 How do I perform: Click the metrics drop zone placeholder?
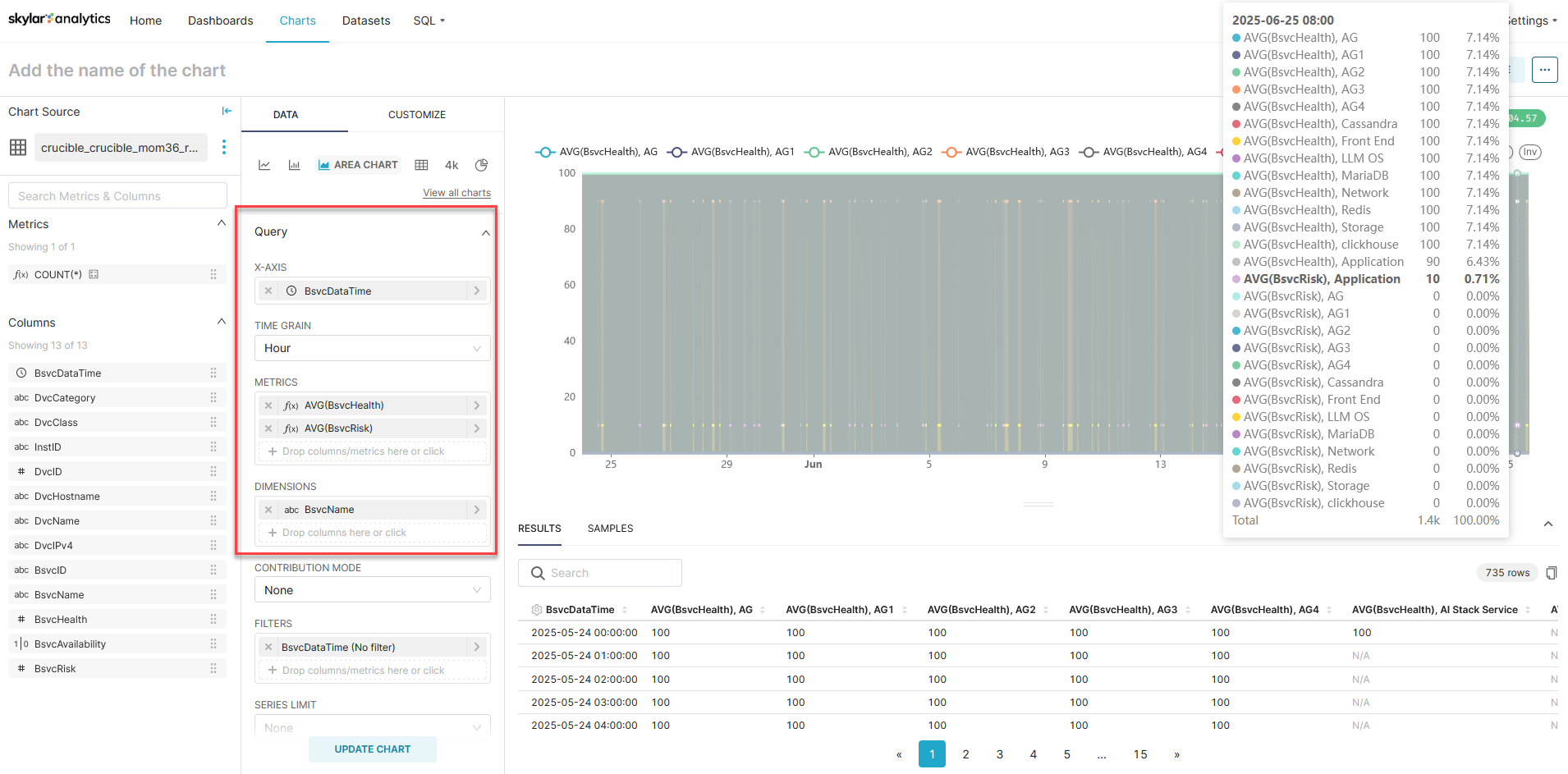pyautogui.click(x=373, y=451)
